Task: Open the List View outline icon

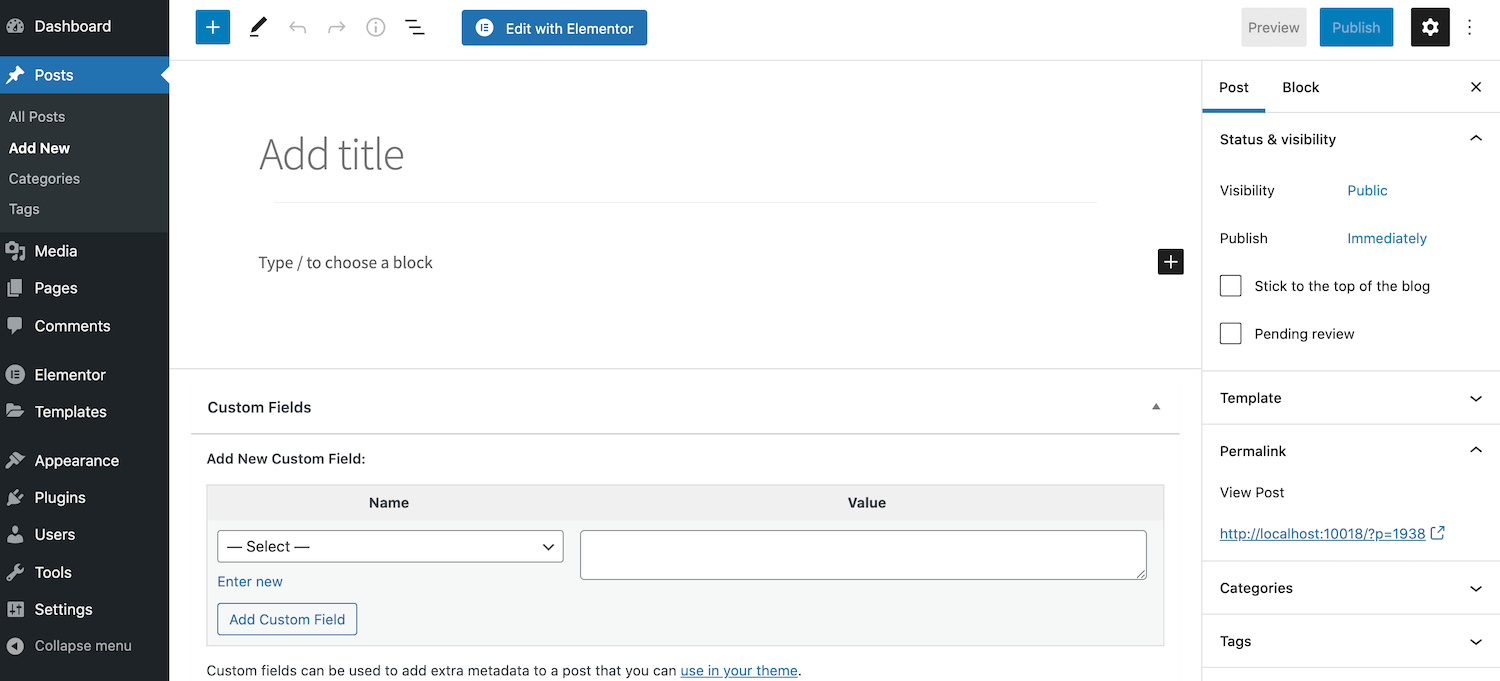Action: (414, 27)
